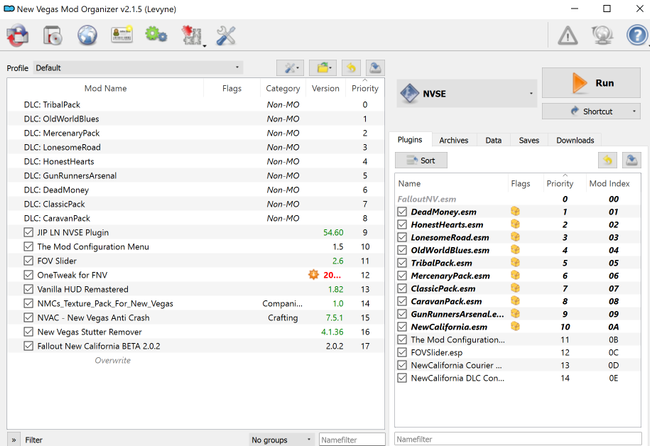The image size is (650, 446).
Task: Toggle NMCs_Texture_Pack_For_New_Vegas checkbox
Action: tap(28, 303)
